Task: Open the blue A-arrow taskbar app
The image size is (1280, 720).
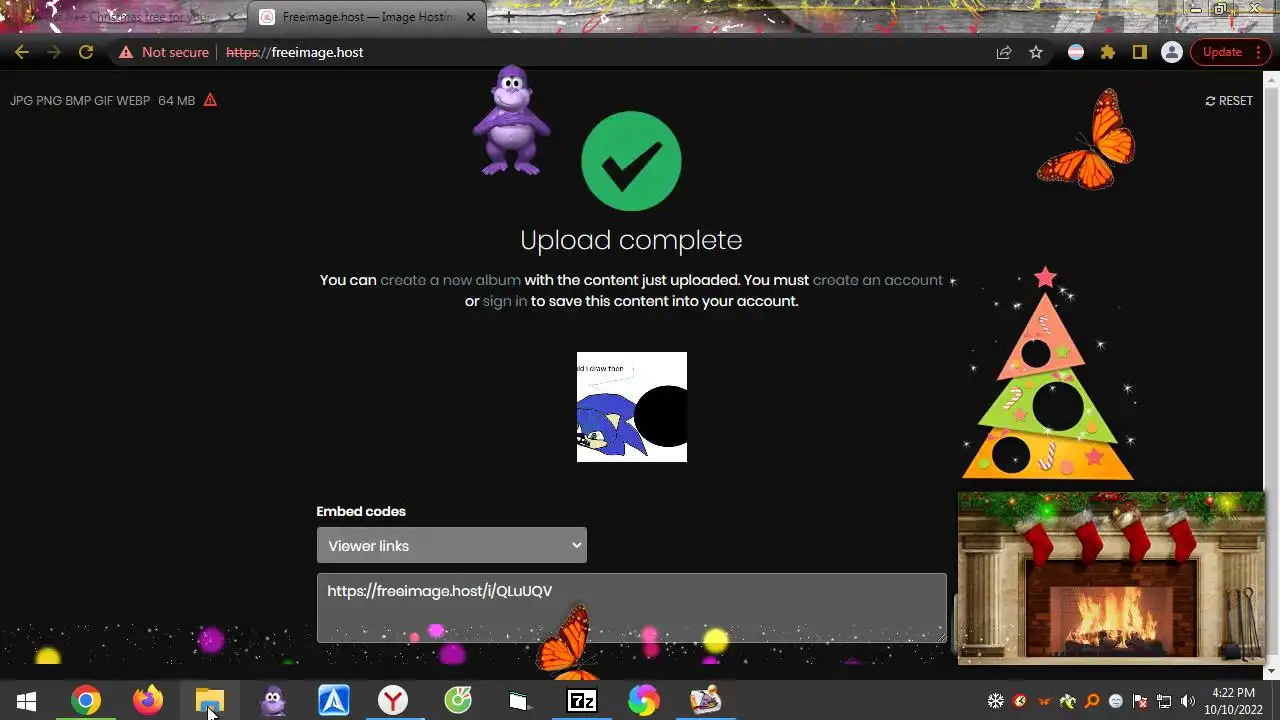Action: coord(334,701)
